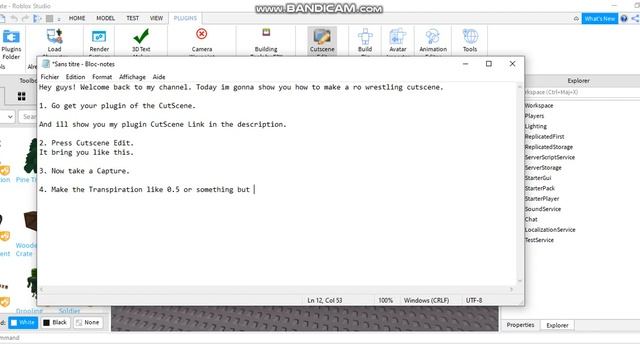Click the Windows (CRLF) status entry
The width and height of the screenshot is (640, 360).
coord(426,300)
